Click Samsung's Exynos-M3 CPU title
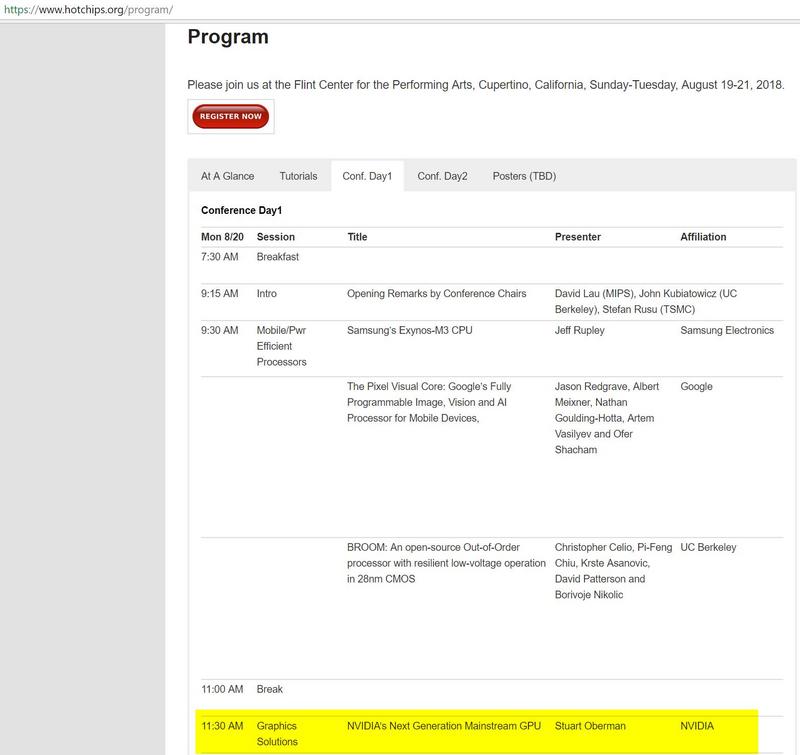Viewport: 800px width, 755px height. (410, 330)
